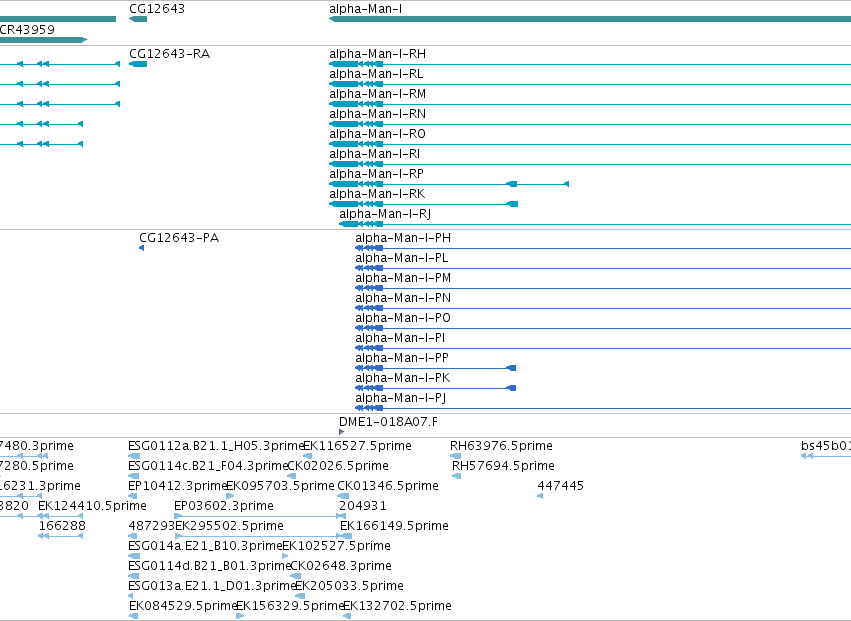Select EST RH57694.5prime
The width and height of the screenshot is (851, 621).
point(503,466)
